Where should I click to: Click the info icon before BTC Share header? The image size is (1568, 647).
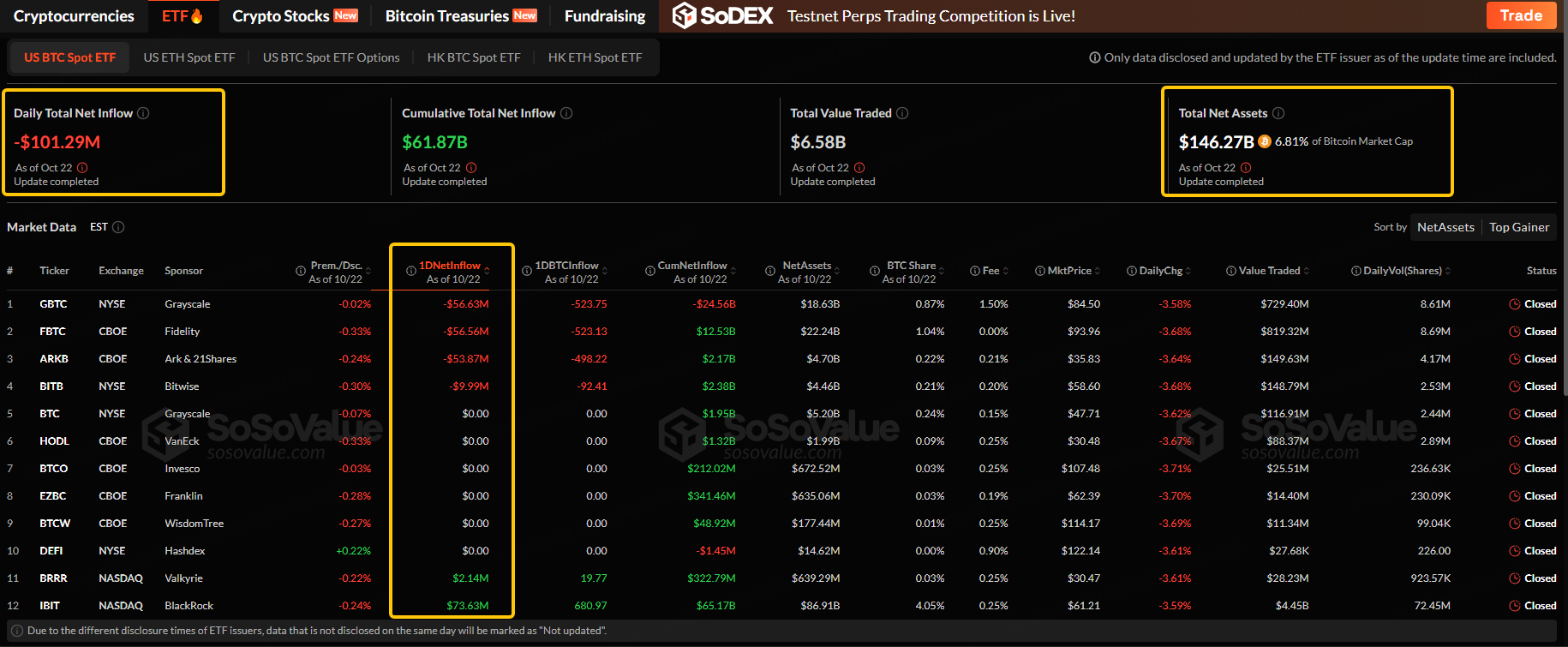[874, 271]
